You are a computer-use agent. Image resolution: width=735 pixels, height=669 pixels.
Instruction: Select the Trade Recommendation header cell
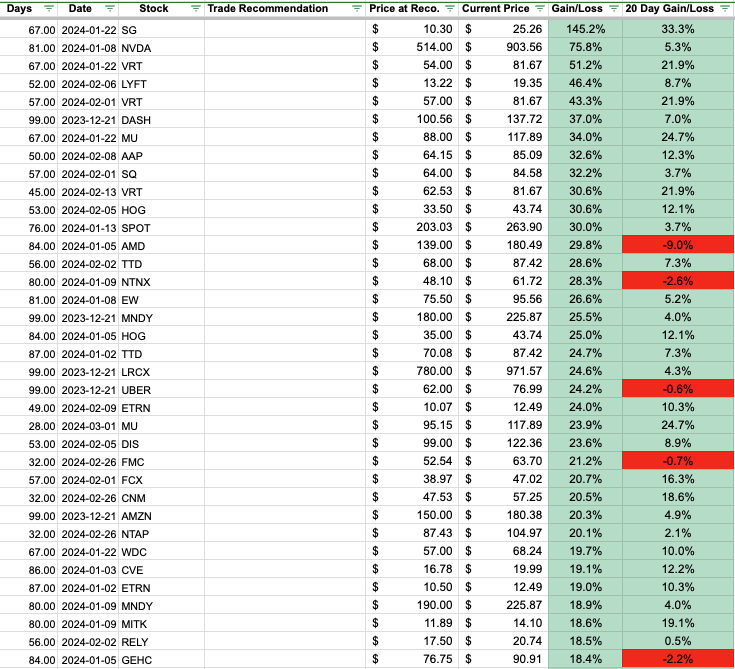point(285,8)
